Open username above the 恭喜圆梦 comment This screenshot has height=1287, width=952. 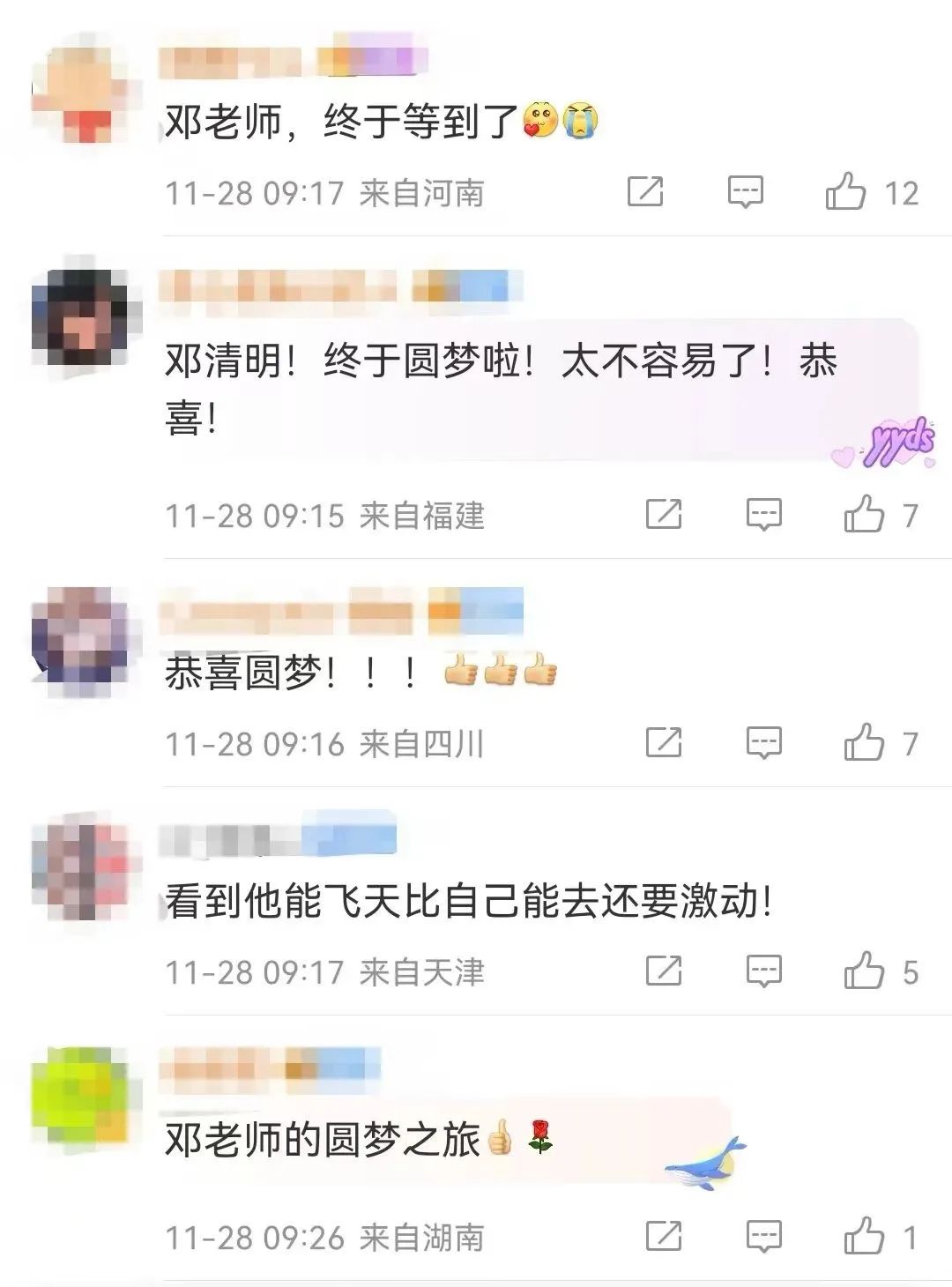[x=286, y=611]
